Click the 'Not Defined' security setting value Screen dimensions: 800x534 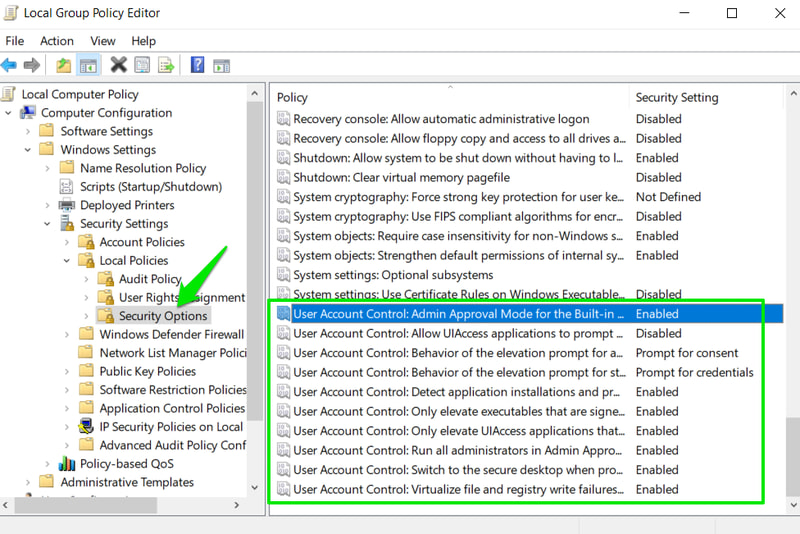click(x=668, y=197)
